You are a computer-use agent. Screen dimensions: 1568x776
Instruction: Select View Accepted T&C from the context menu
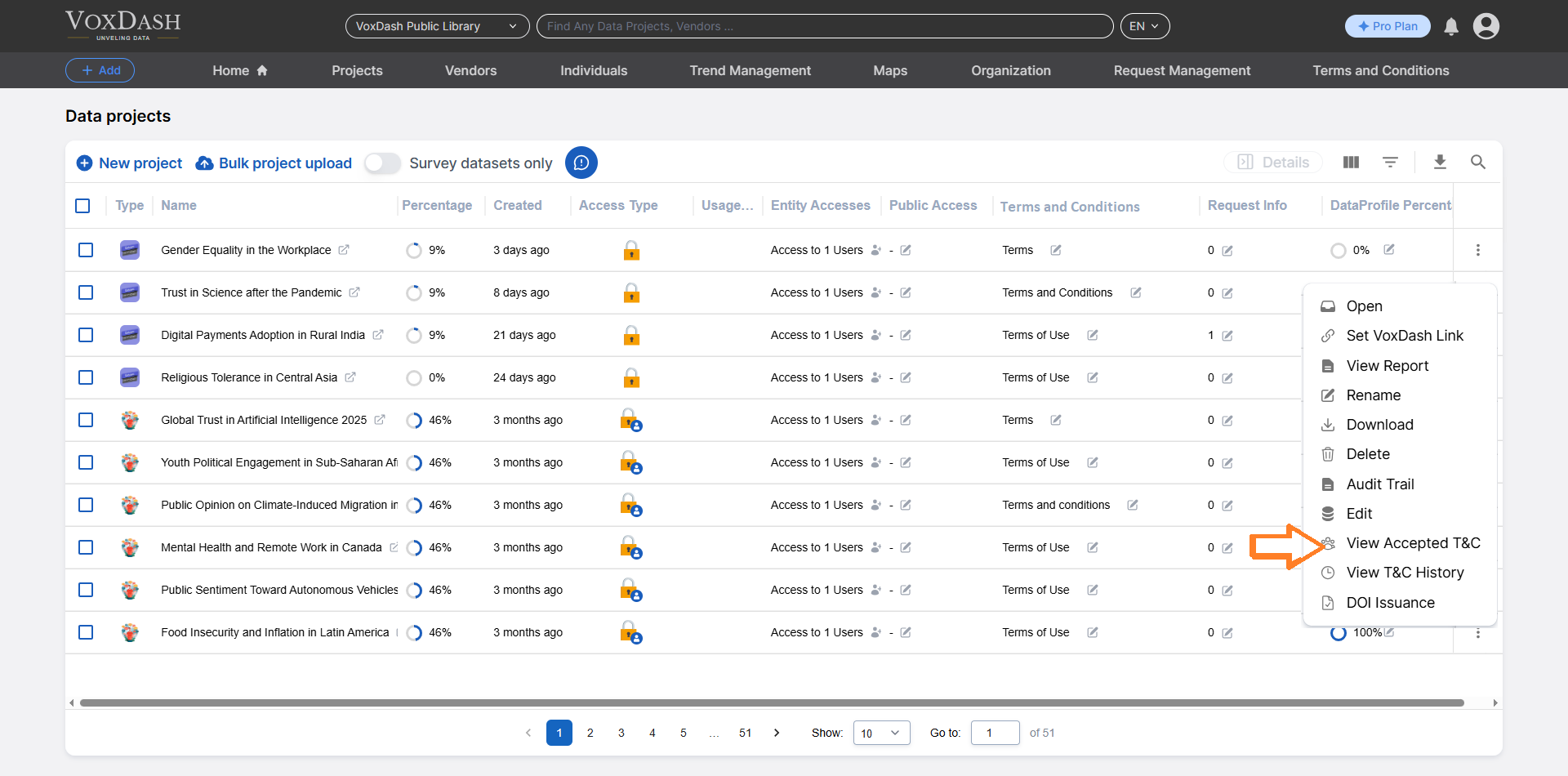click(1414, 543)
